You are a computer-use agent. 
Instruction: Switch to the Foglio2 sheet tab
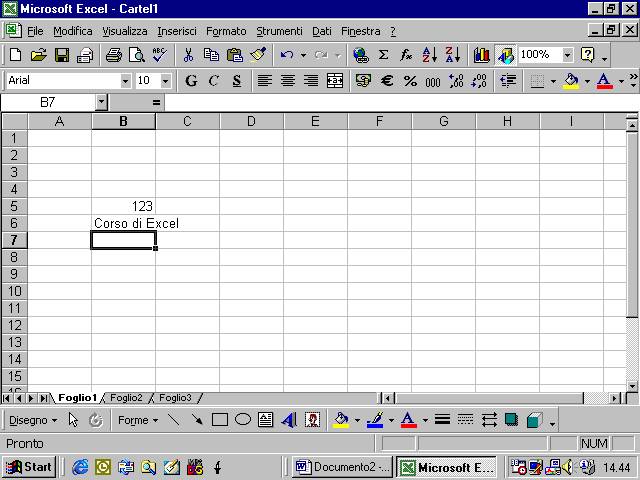point(126,398)
